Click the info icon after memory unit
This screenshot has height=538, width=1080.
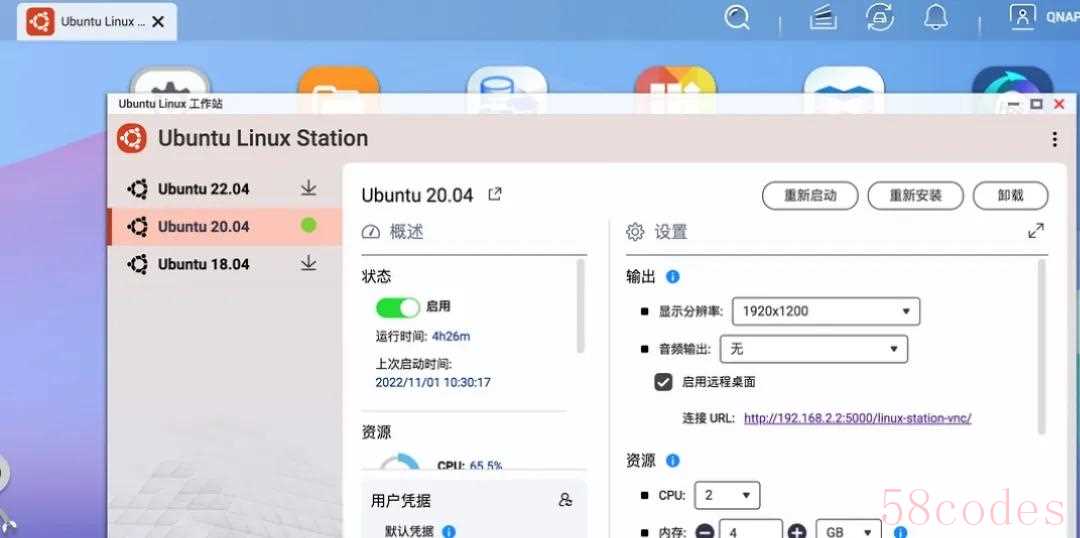900,532
